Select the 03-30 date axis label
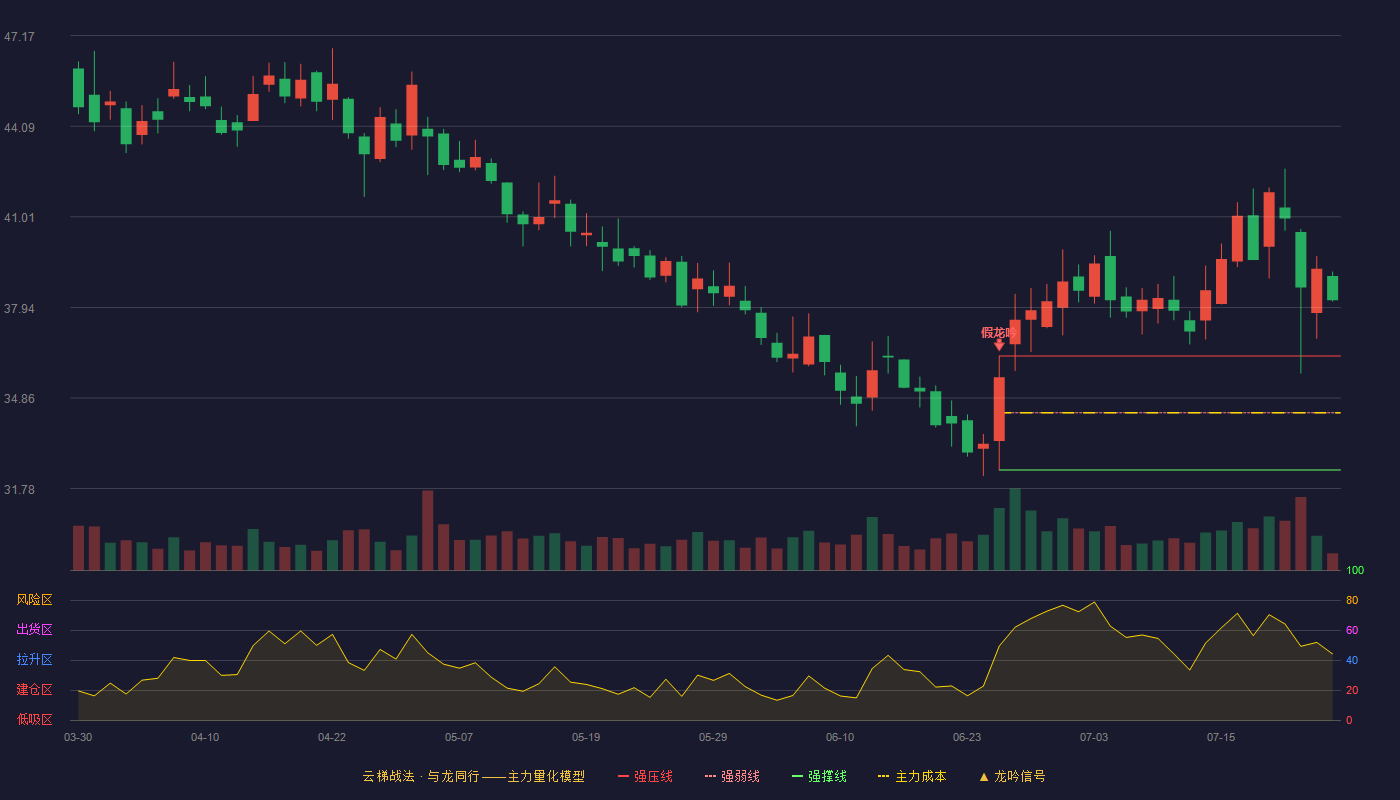The width and height of the screenshot is (1400, 800). click(78, 737)
